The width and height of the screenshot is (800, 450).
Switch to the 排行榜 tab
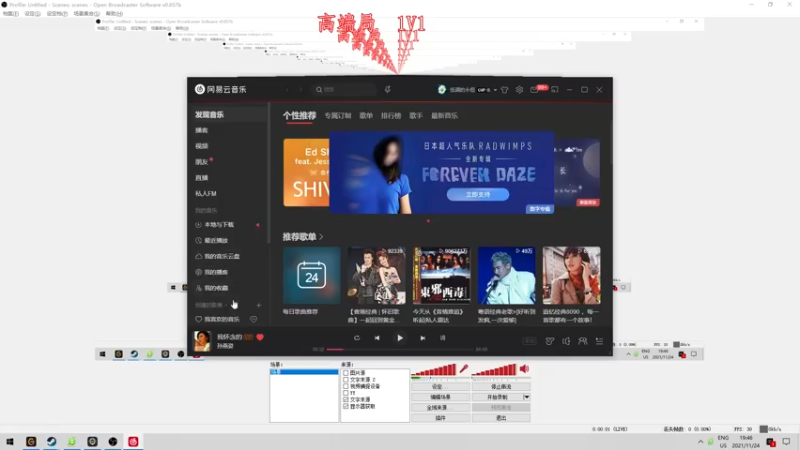391,116
